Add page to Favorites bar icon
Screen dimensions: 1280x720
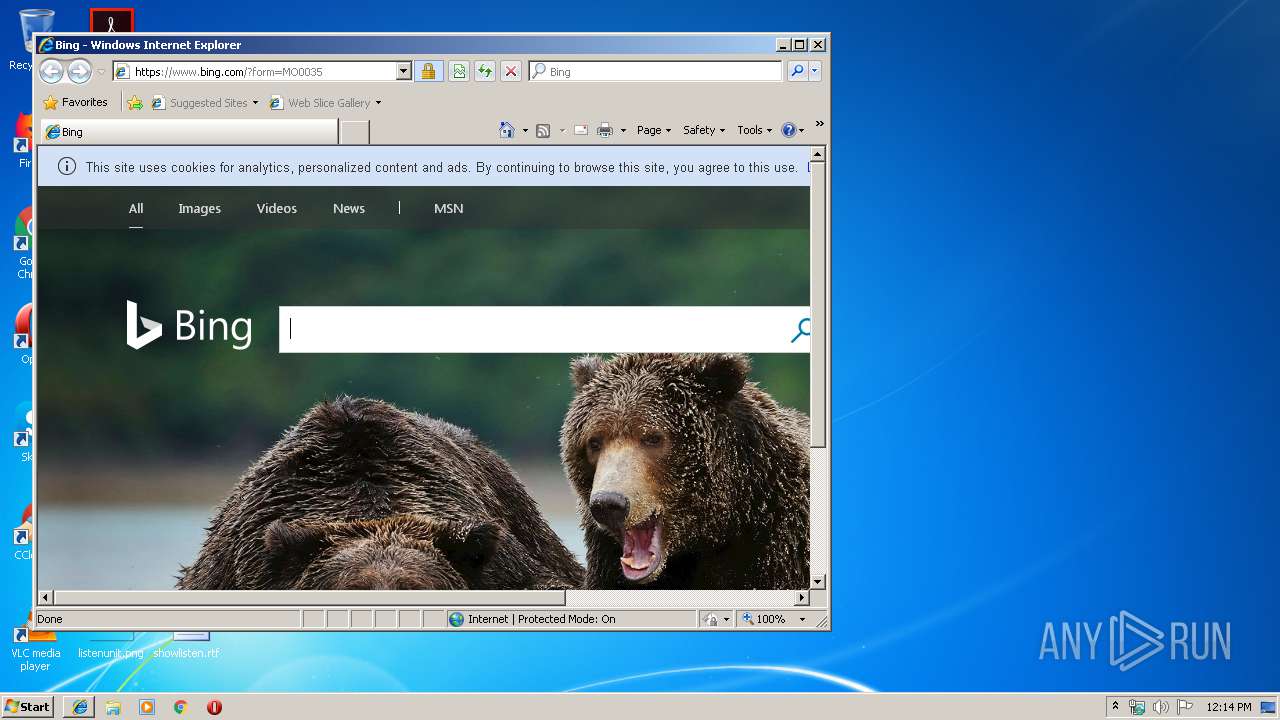135,103
